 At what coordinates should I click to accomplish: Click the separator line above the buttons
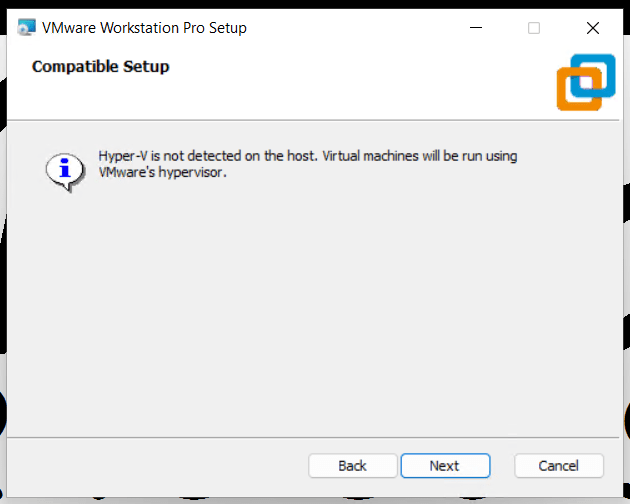click(x=315, y=437)
